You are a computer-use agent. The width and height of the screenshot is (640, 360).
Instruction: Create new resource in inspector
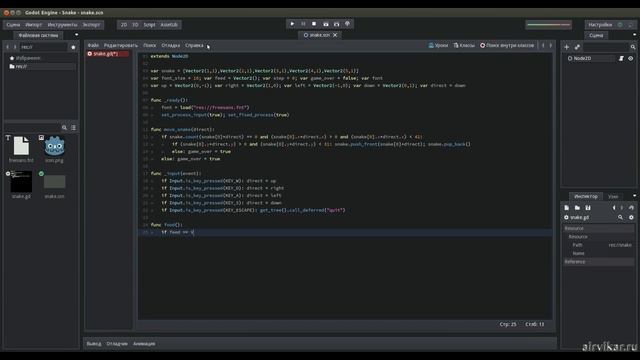pyautogui.click(x=567, y=208)
